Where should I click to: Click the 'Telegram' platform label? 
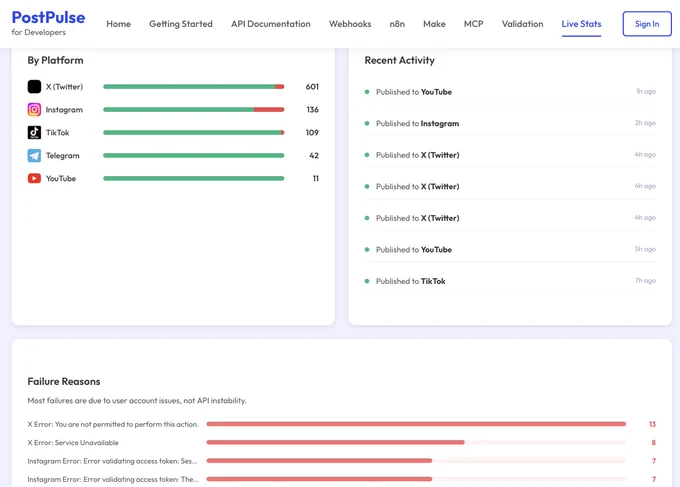(x=62, y=155)
